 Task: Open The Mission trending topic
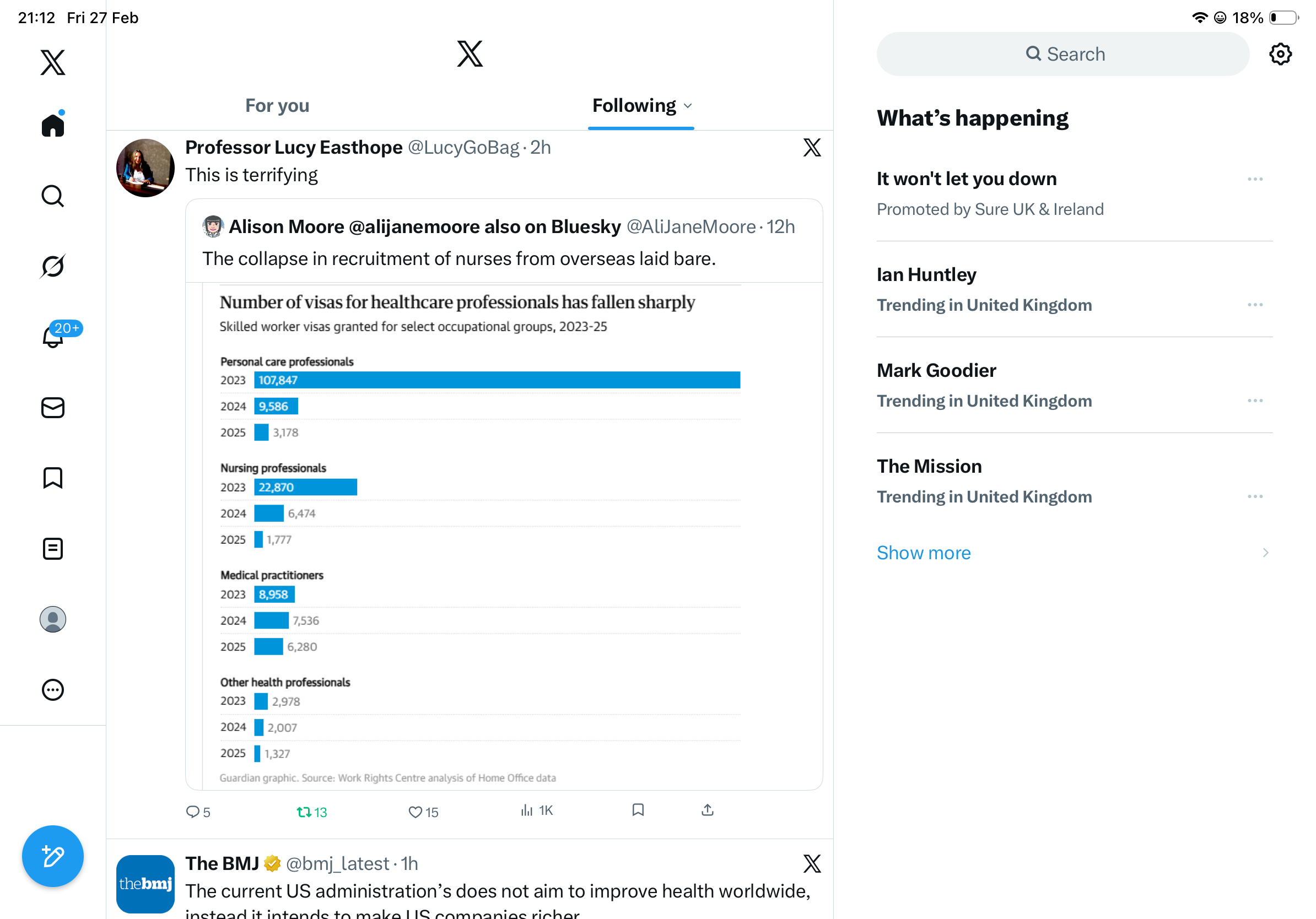[x=929, y=466]
